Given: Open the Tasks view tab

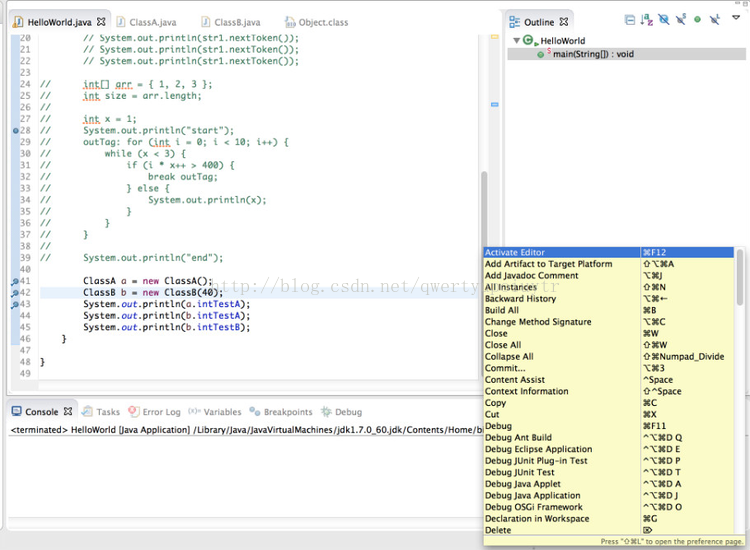Looking at the screenshot, I should (100, 412).
